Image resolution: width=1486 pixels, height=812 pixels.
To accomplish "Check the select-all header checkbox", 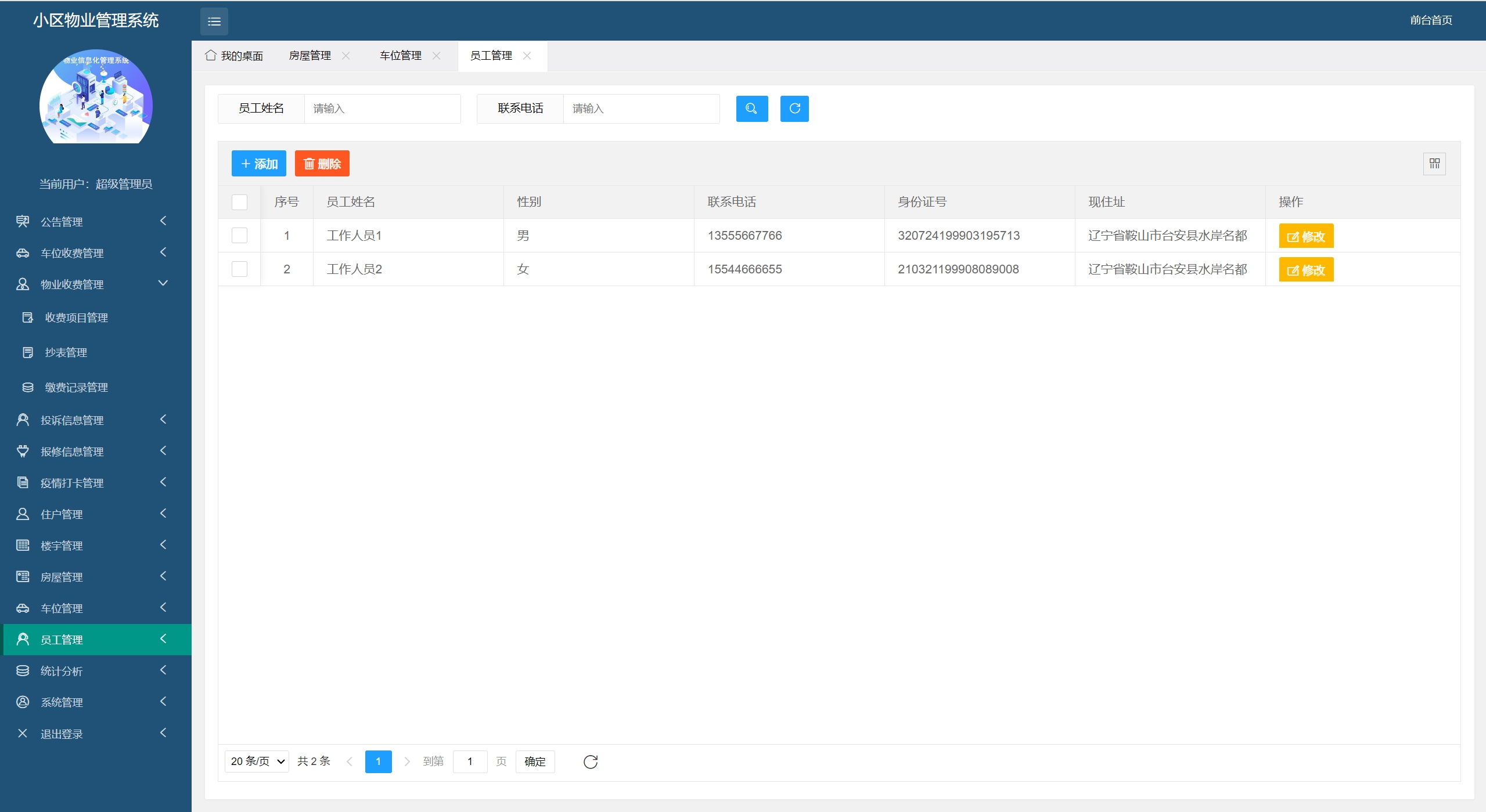I will (x=239, y=202).
